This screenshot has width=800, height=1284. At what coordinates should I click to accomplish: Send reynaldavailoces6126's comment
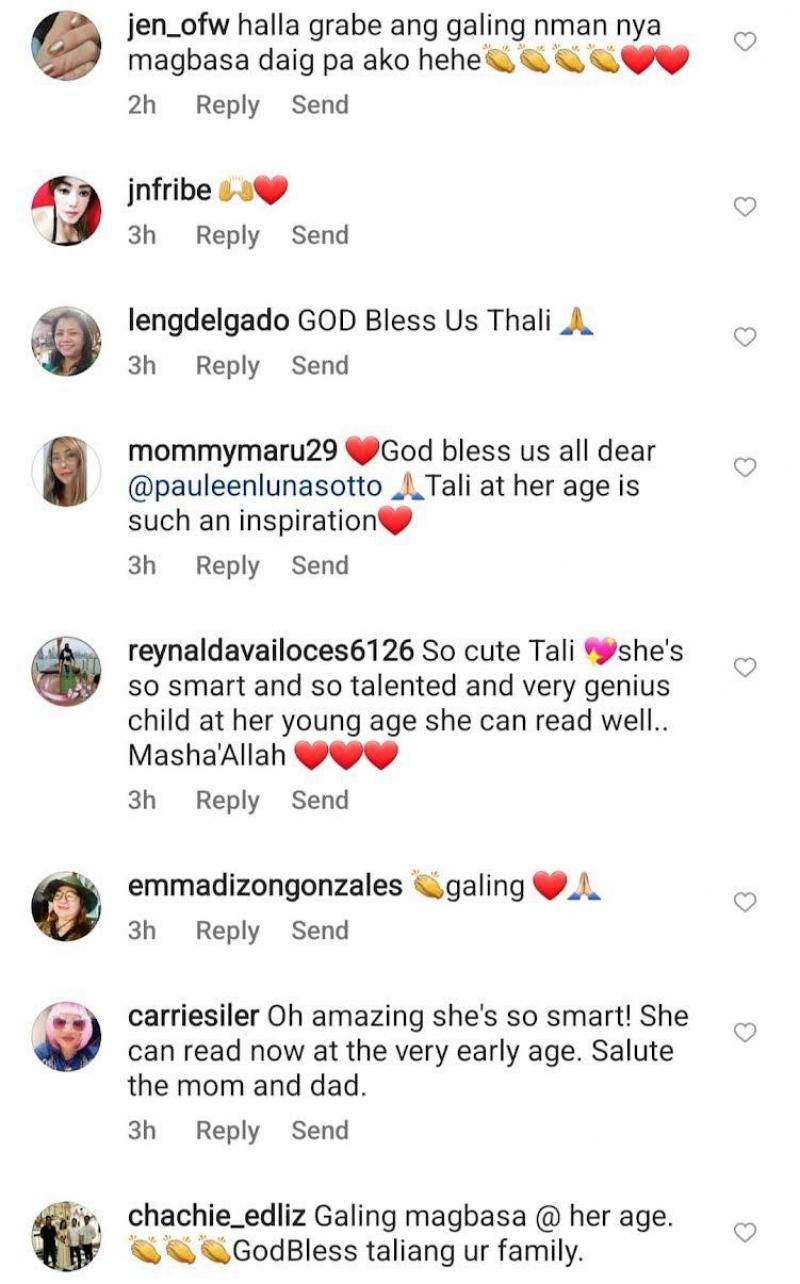click(320, 801)
